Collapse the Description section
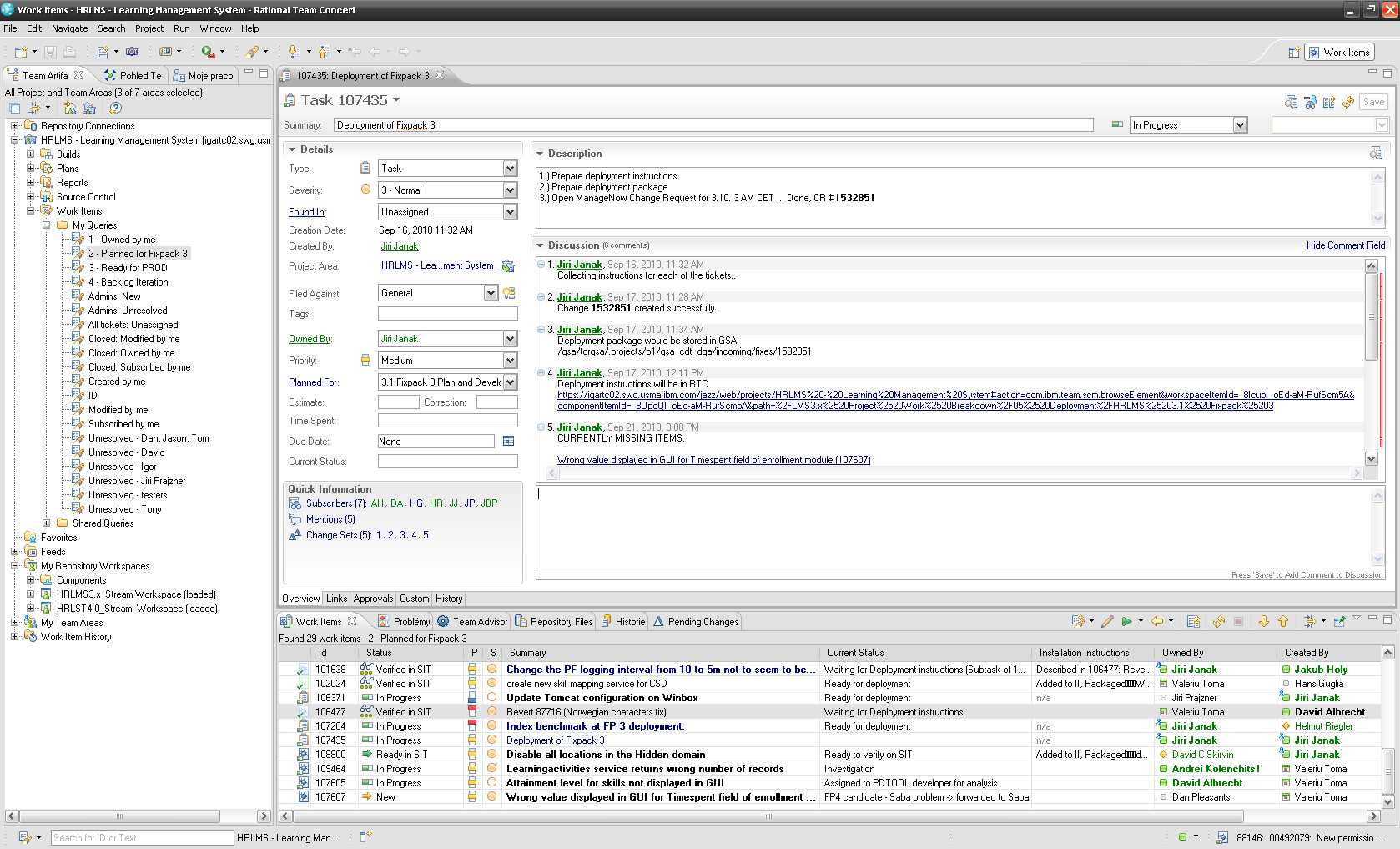The height and width of the screenshot is (849, 1400). point(541,154)
